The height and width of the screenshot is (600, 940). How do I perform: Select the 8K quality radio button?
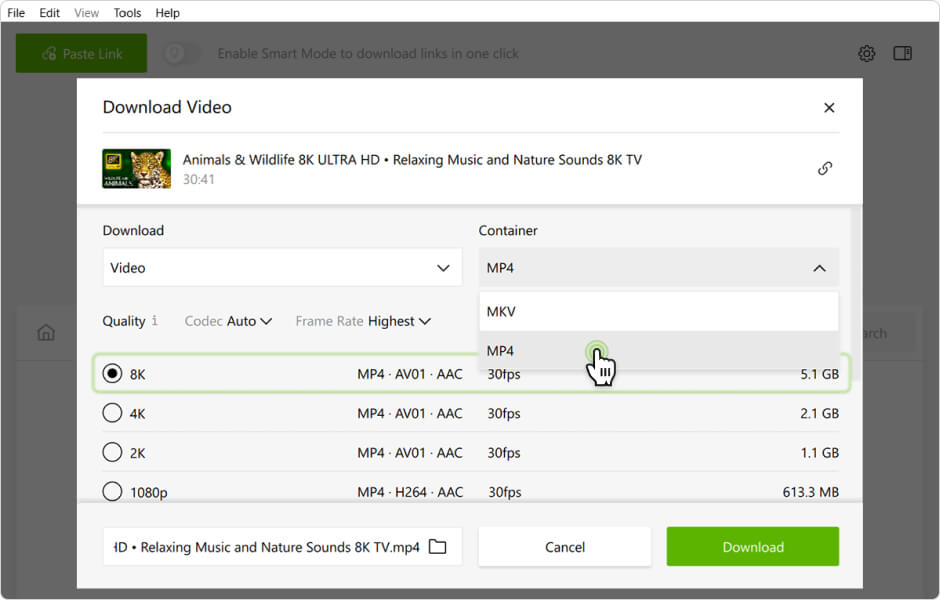pyautogui.click(x=112, y=374)
